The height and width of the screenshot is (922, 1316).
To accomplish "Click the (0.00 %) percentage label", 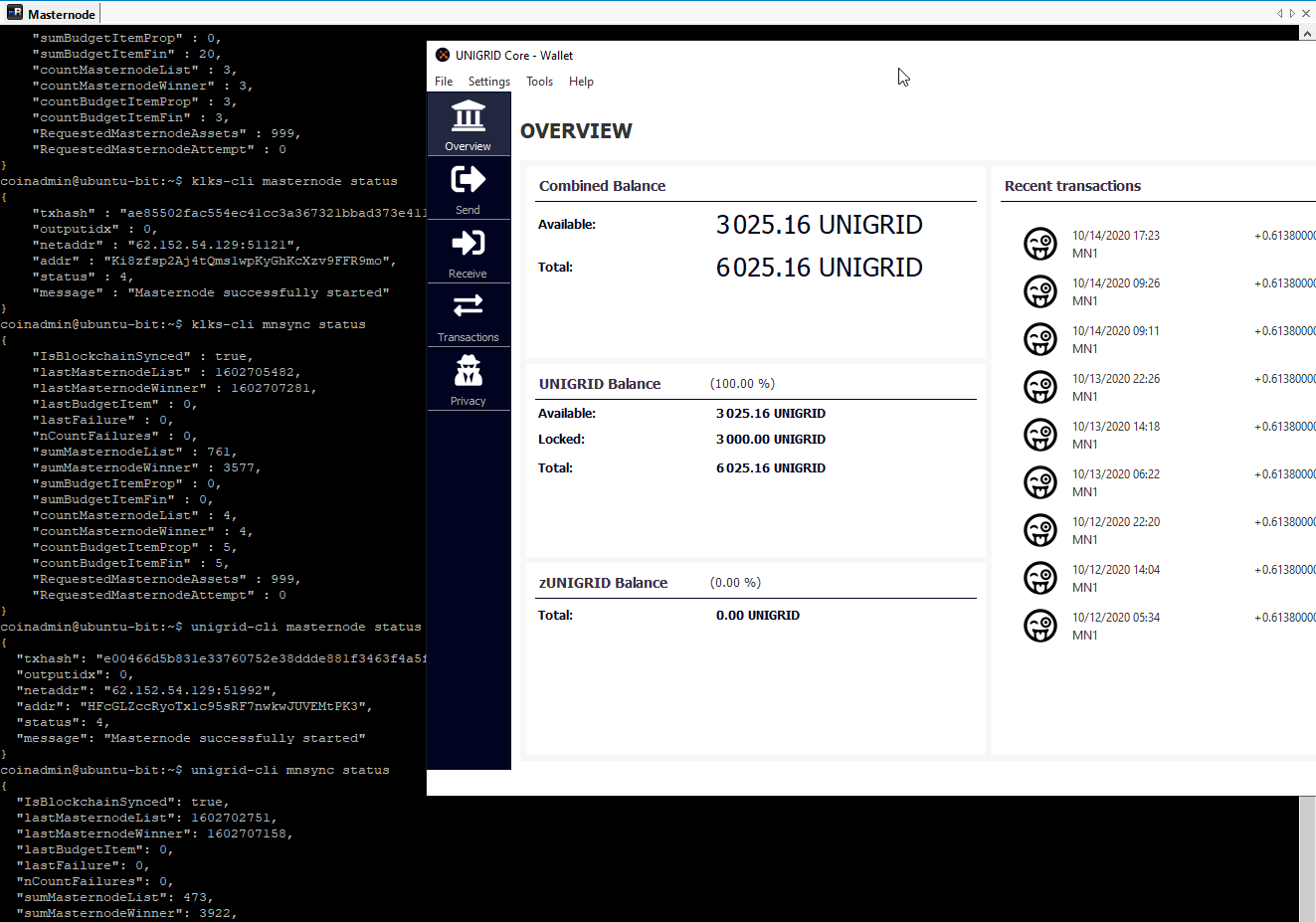I will pos(735,583).
